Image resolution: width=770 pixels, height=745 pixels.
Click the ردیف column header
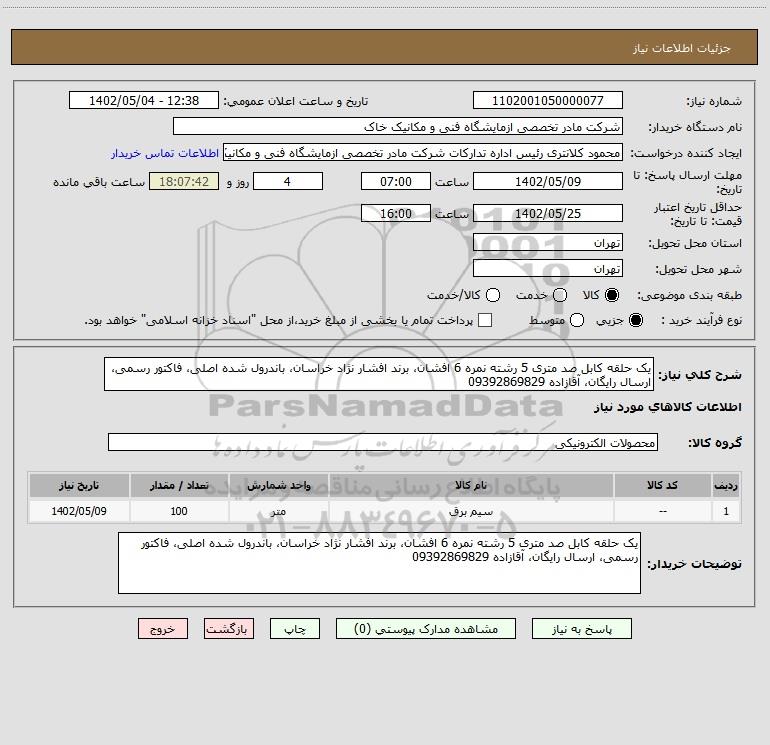click(726, 486)
